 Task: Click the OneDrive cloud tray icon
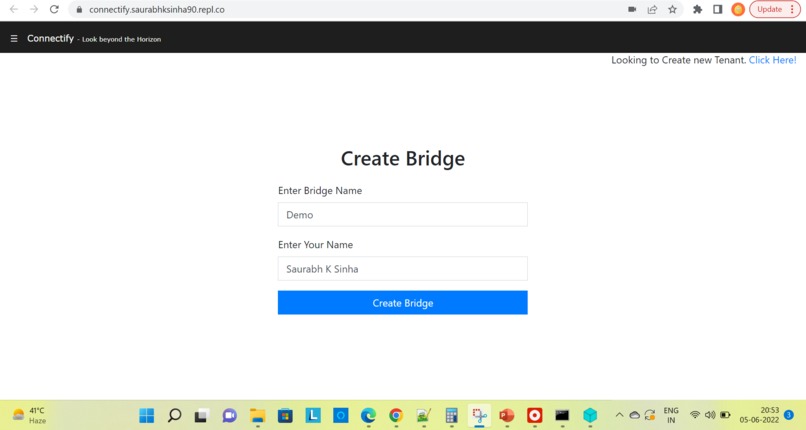(635, 415)
